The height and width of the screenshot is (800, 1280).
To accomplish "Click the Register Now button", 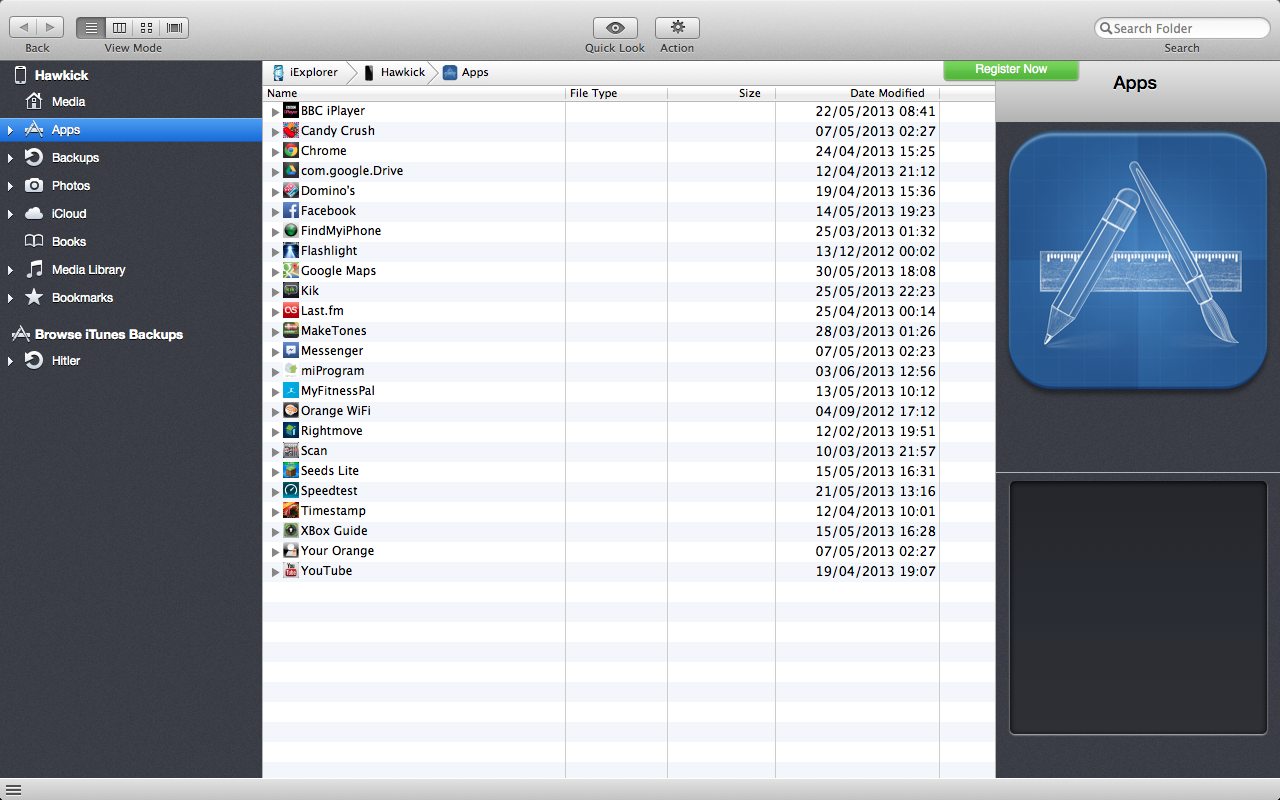I will point(1011,69).
